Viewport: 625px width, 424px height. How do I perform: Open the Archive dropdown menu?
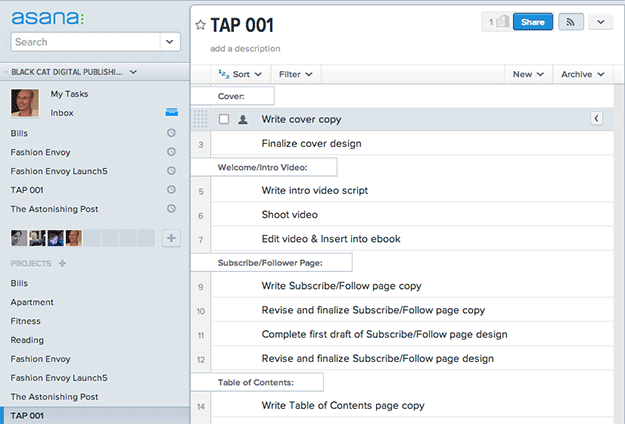coord(582,74)
